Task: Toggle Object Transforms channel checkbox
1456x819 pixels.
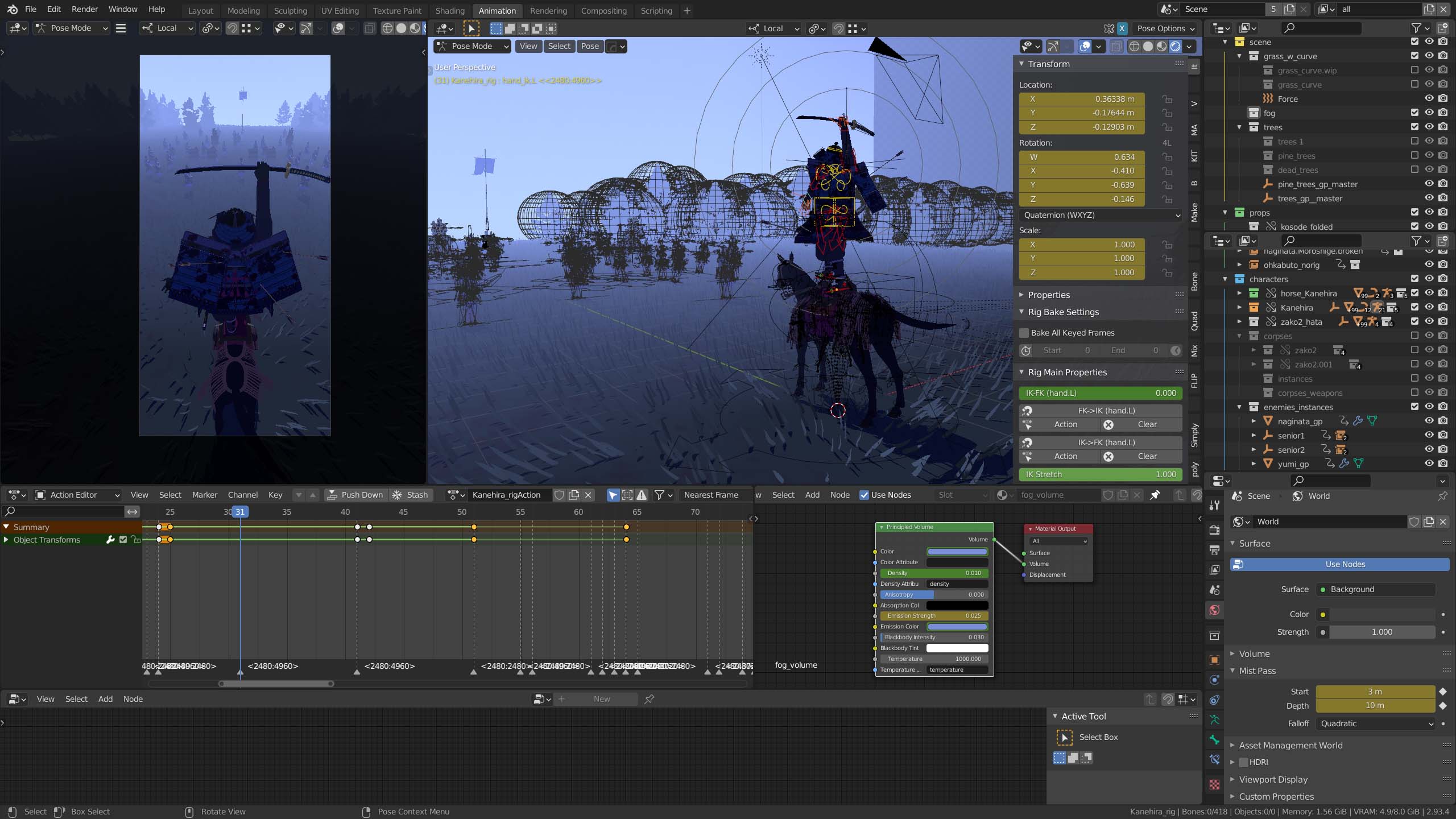Action: tap(123, 540)
